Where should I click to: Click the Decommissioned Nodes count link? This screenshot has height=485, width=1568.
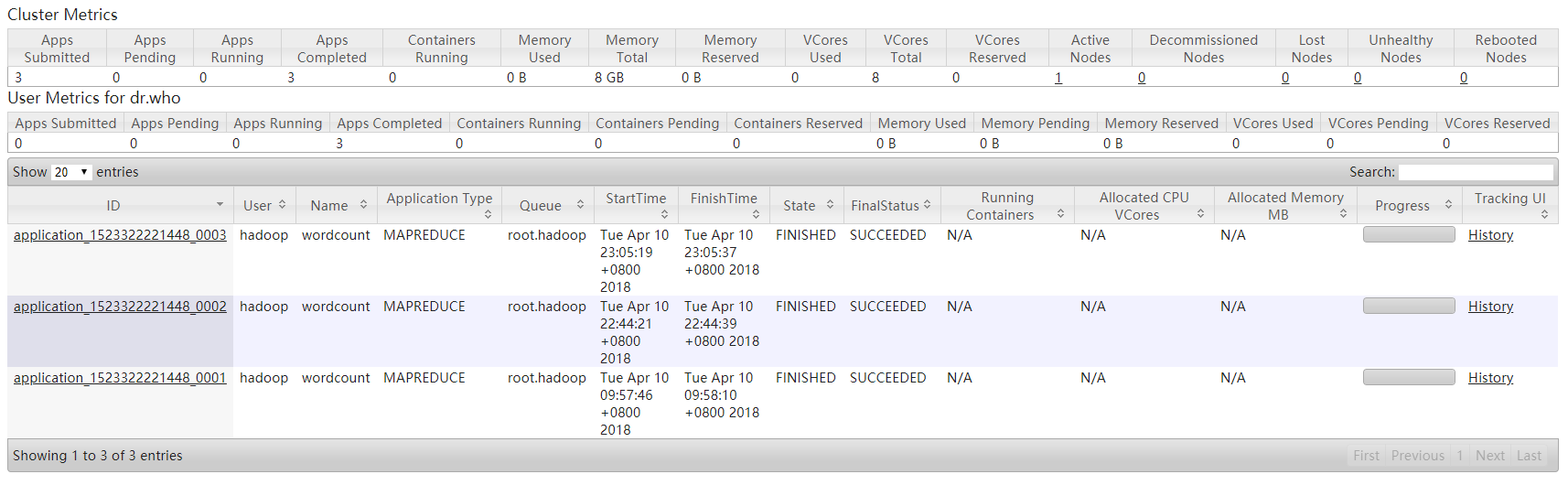point(1142,78)
